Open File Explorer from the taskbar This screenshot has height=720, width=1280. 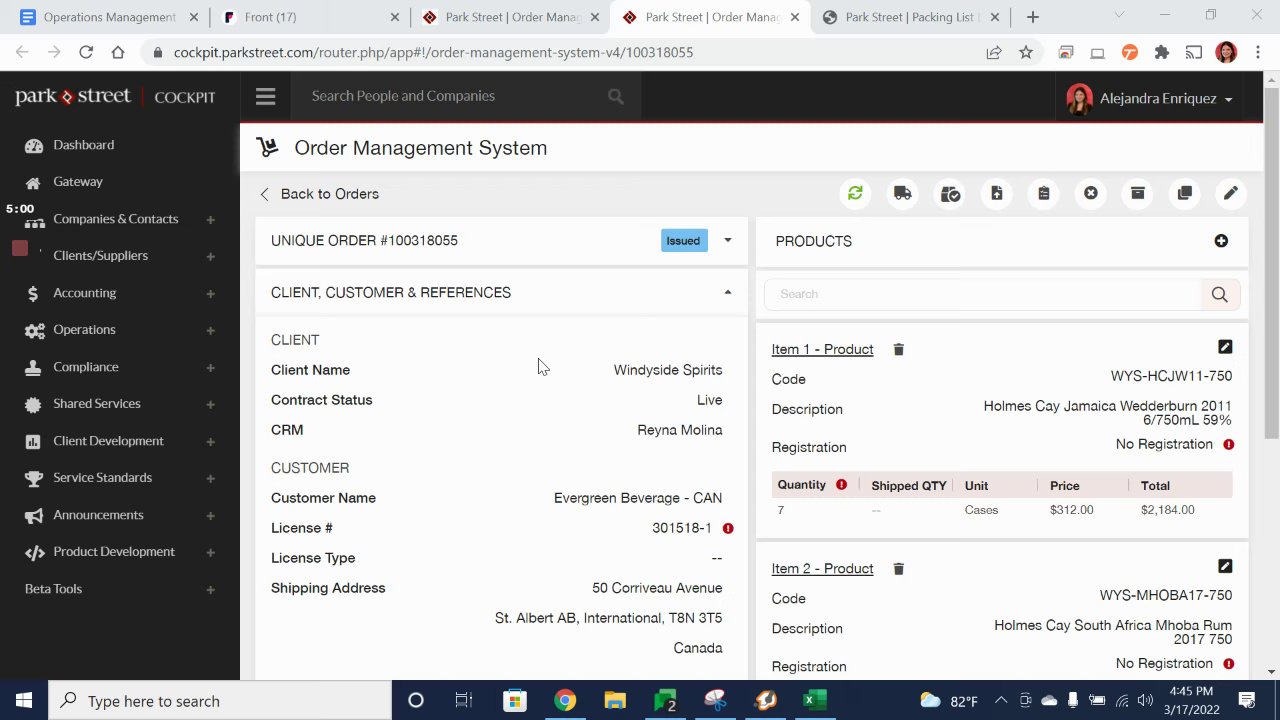click(615, 701)
